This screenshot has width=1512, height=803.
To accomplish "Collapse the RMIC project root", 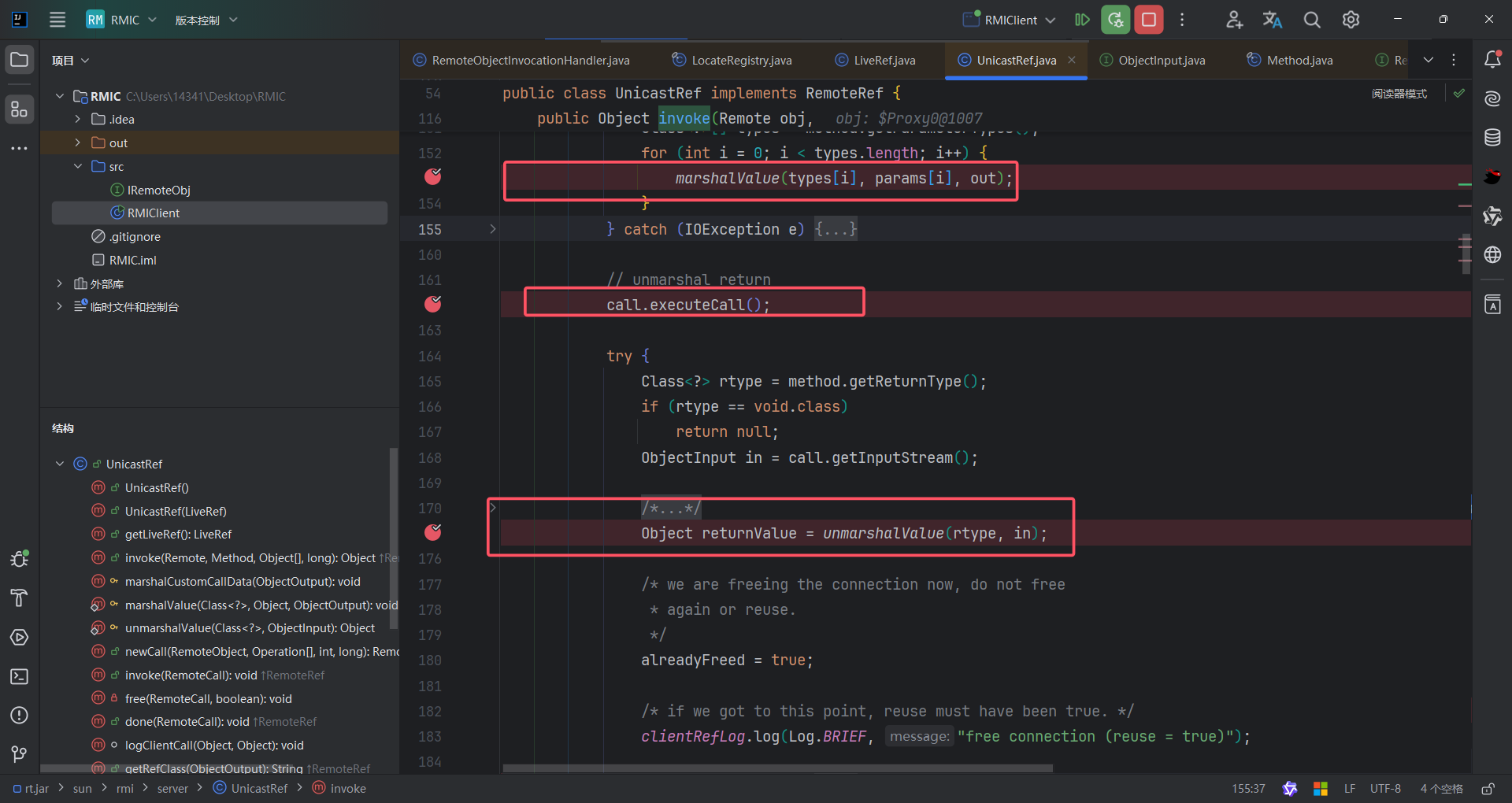I will [x=59, y=96].
